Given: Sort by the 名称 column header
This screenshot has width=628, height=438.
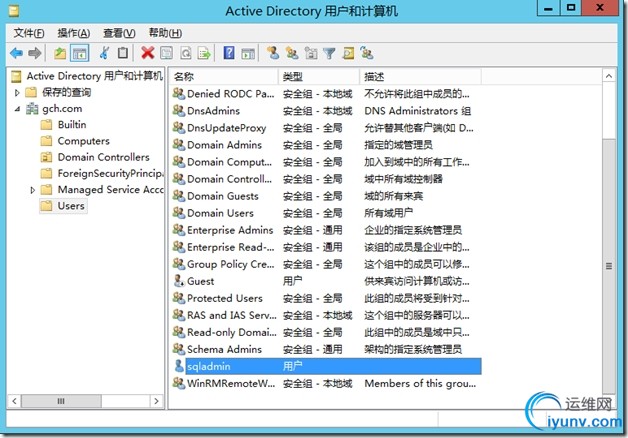Looking at the screenshot, I should click(224, 76).
